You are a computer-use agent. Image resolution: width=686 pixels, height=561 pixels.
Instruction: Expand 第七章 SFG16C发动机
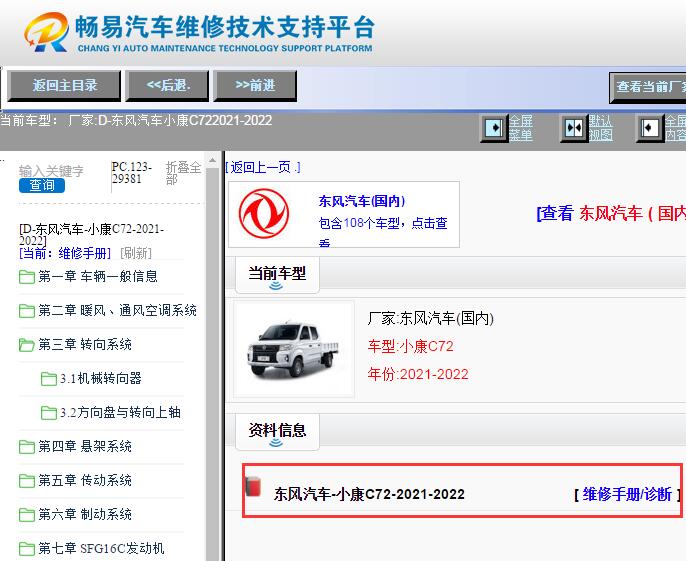pyautogui.click(x=101, y=548)
